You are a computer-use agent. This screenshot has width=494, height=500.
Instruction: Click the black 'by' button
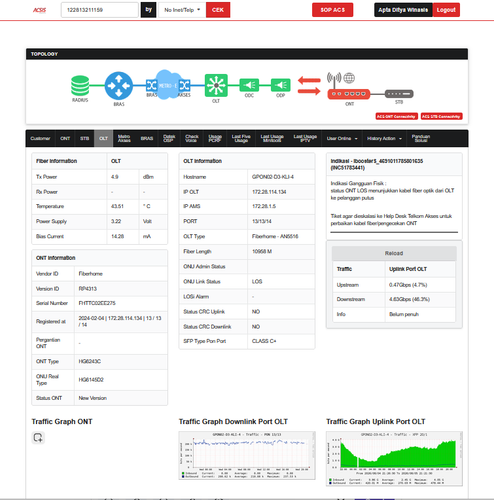pyautogui.click(x=148, y=10)
